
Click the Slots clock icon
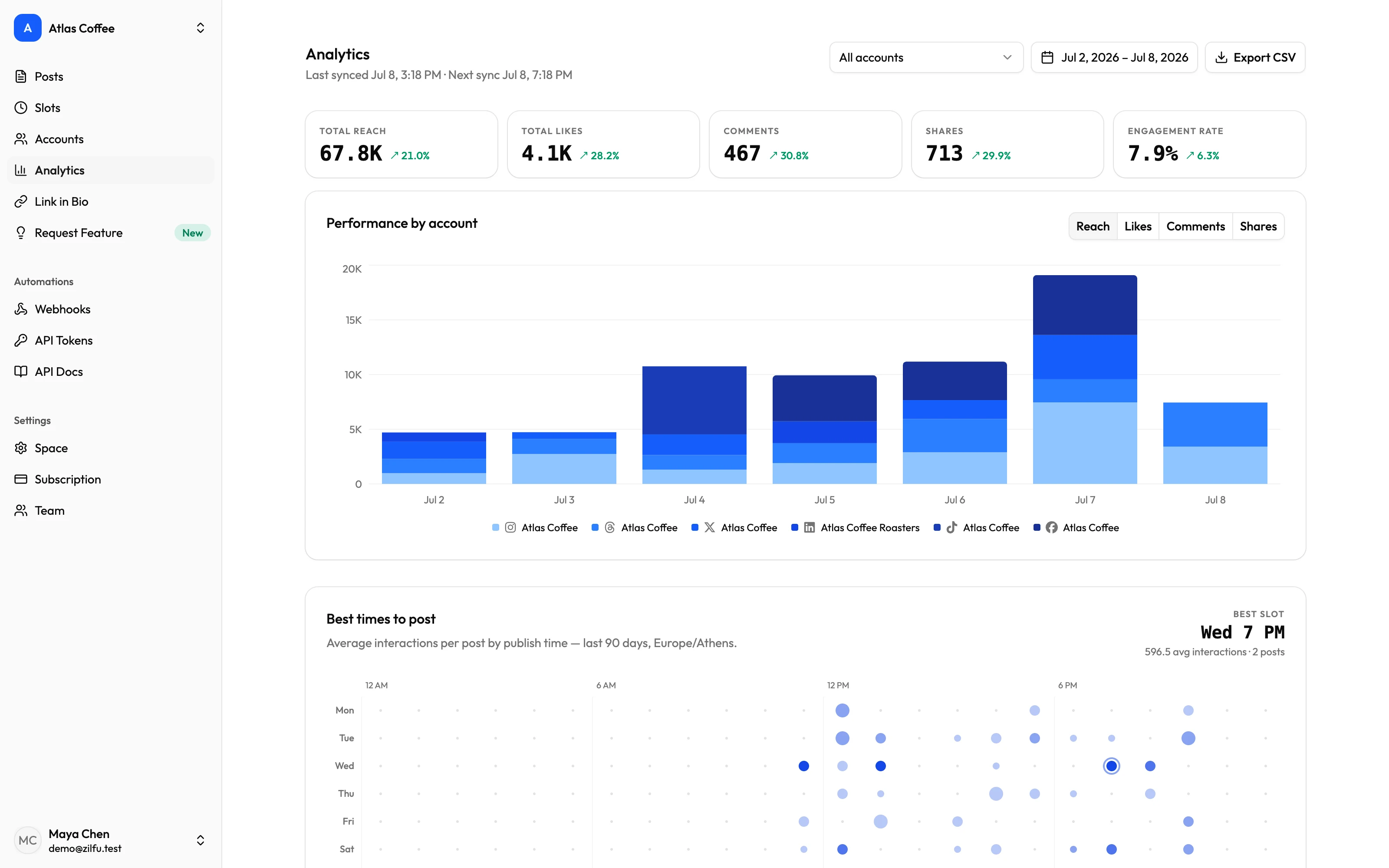tap(21, 107)
